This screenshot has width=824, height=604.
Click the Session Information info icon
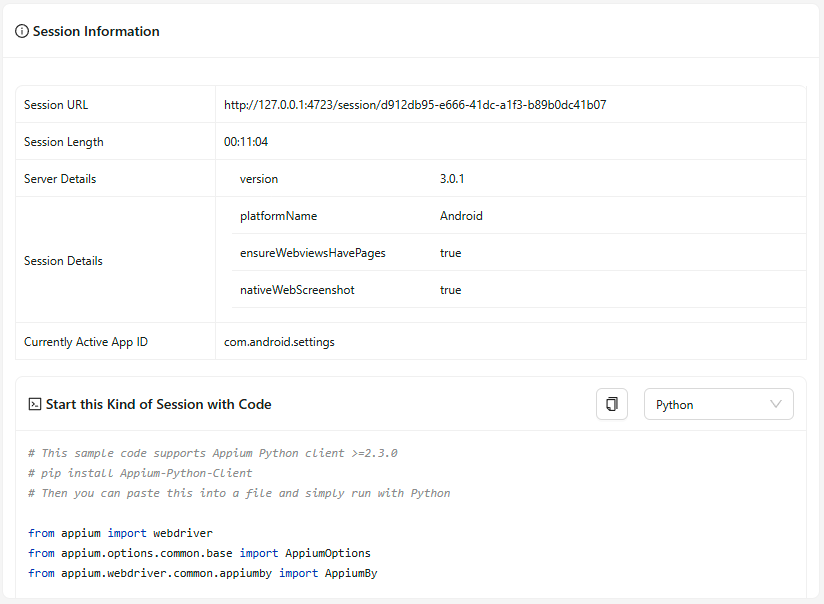21,31
